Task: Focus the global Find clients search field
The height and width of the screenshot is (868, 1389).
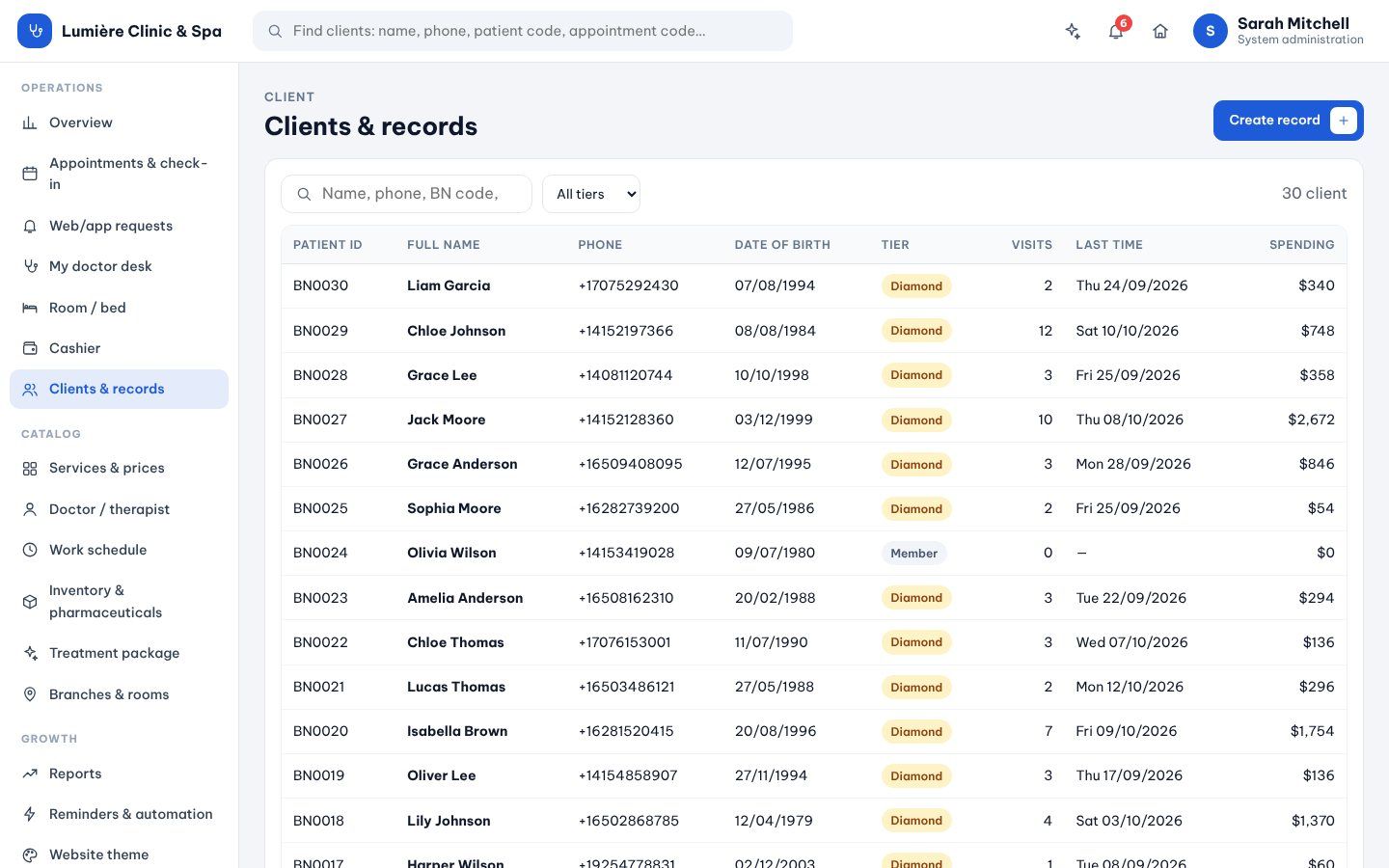Action: 523,31
